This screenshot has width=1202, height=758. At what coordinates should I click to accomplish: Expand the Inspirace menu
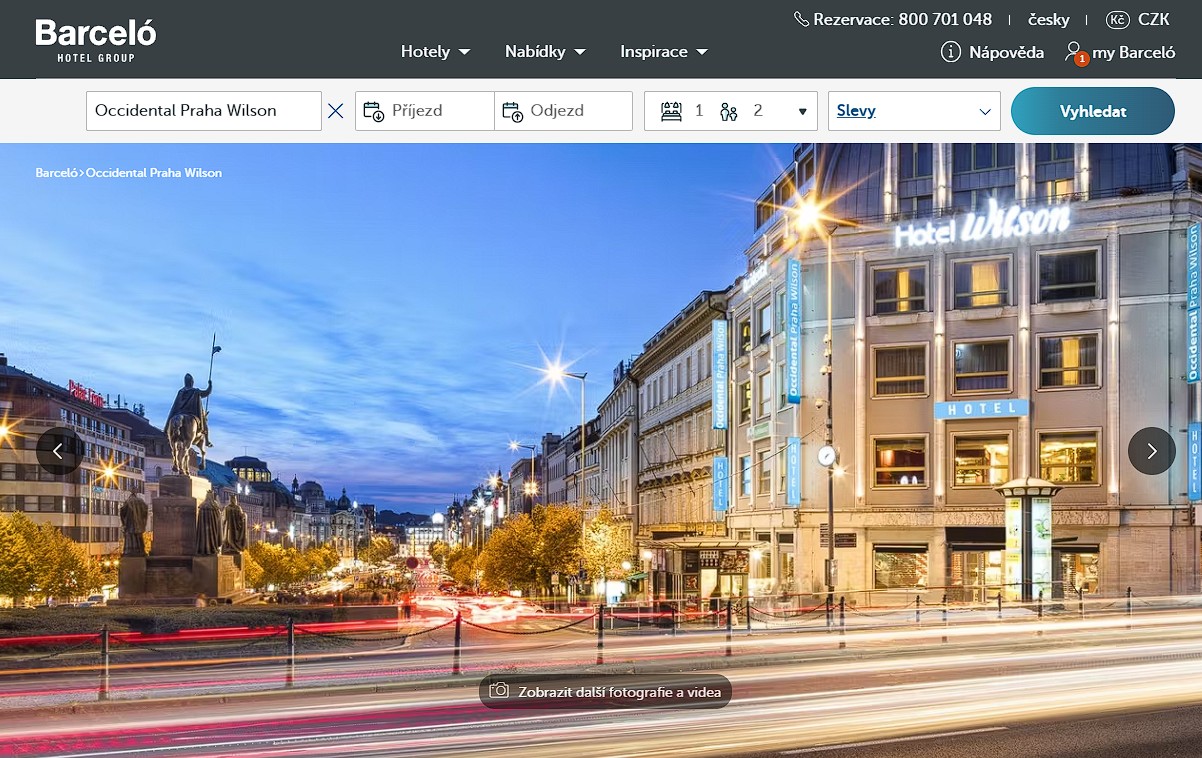pos(664,52)
